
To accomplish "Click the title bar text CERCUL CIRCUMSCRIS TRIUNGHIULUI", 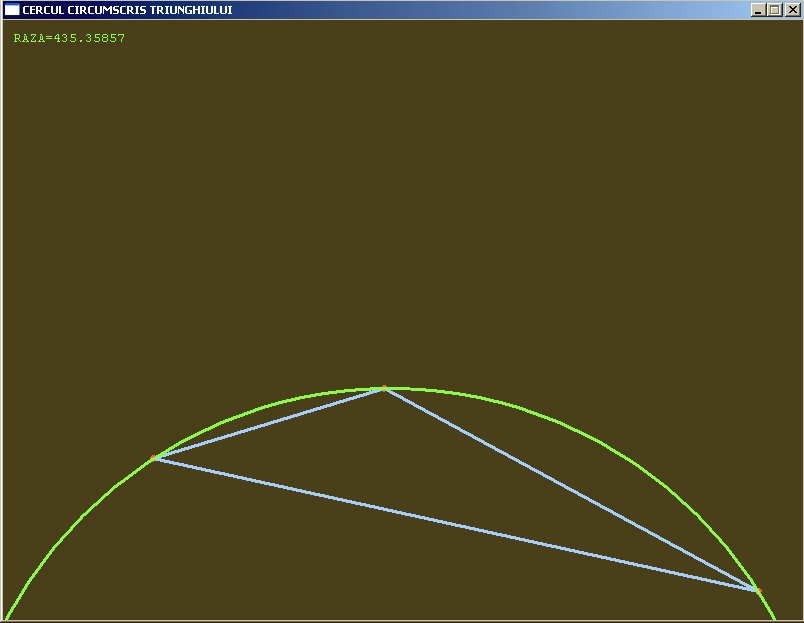I will (127, 10).
